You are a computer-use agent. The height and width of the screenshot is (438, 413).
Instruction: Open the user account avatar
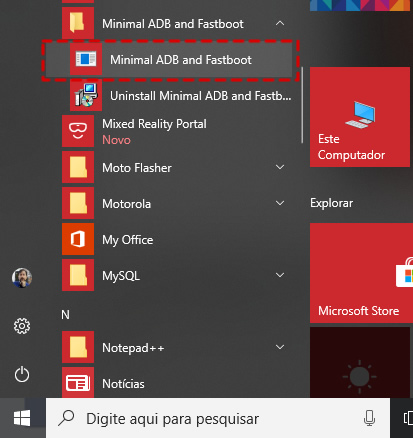[x=22, y=277]
